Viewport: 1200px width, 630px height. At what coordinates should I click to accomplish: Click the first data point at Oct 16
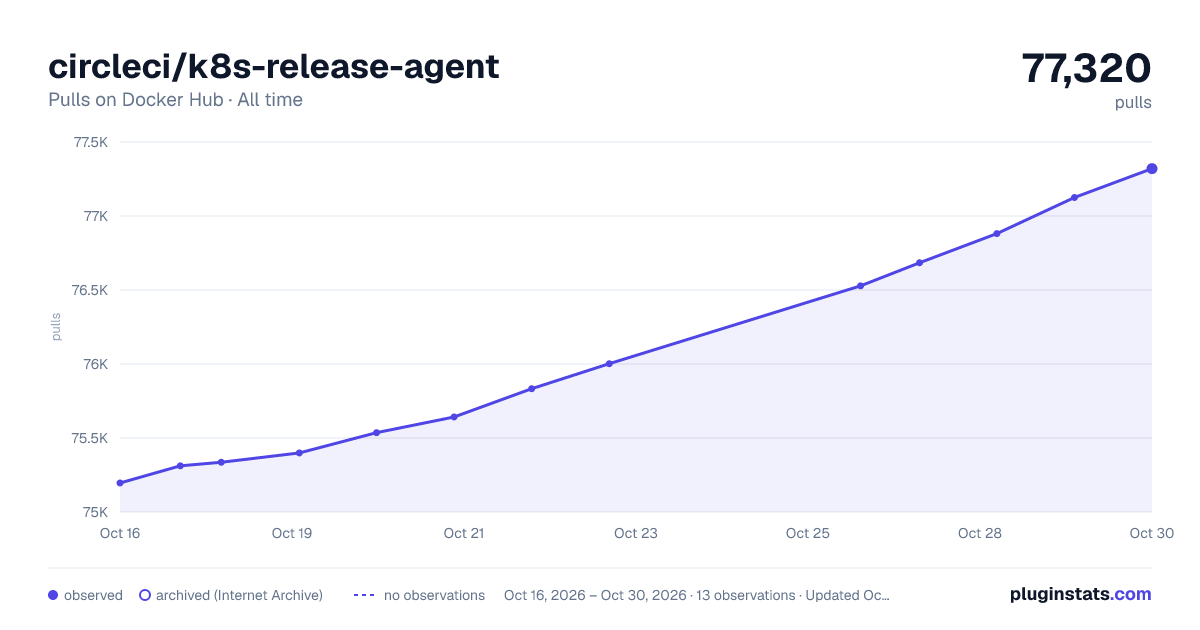120,483
